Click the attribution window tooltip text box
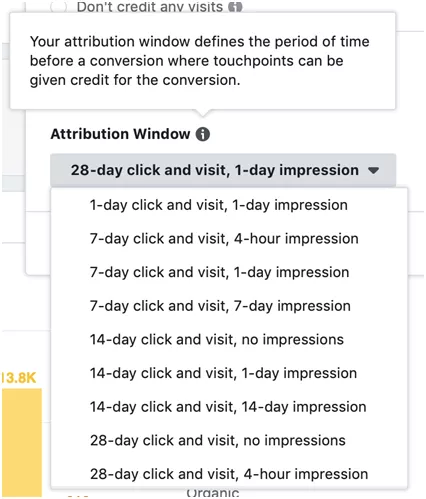 [x=203, y=61]
